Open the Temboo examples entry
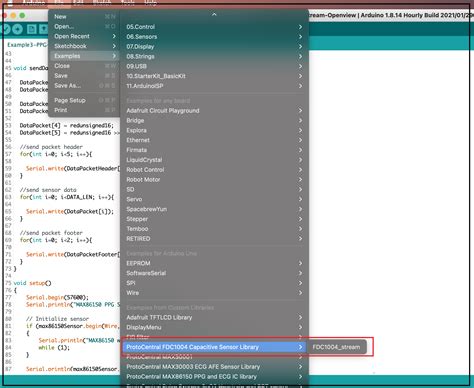 coord(214,229)
